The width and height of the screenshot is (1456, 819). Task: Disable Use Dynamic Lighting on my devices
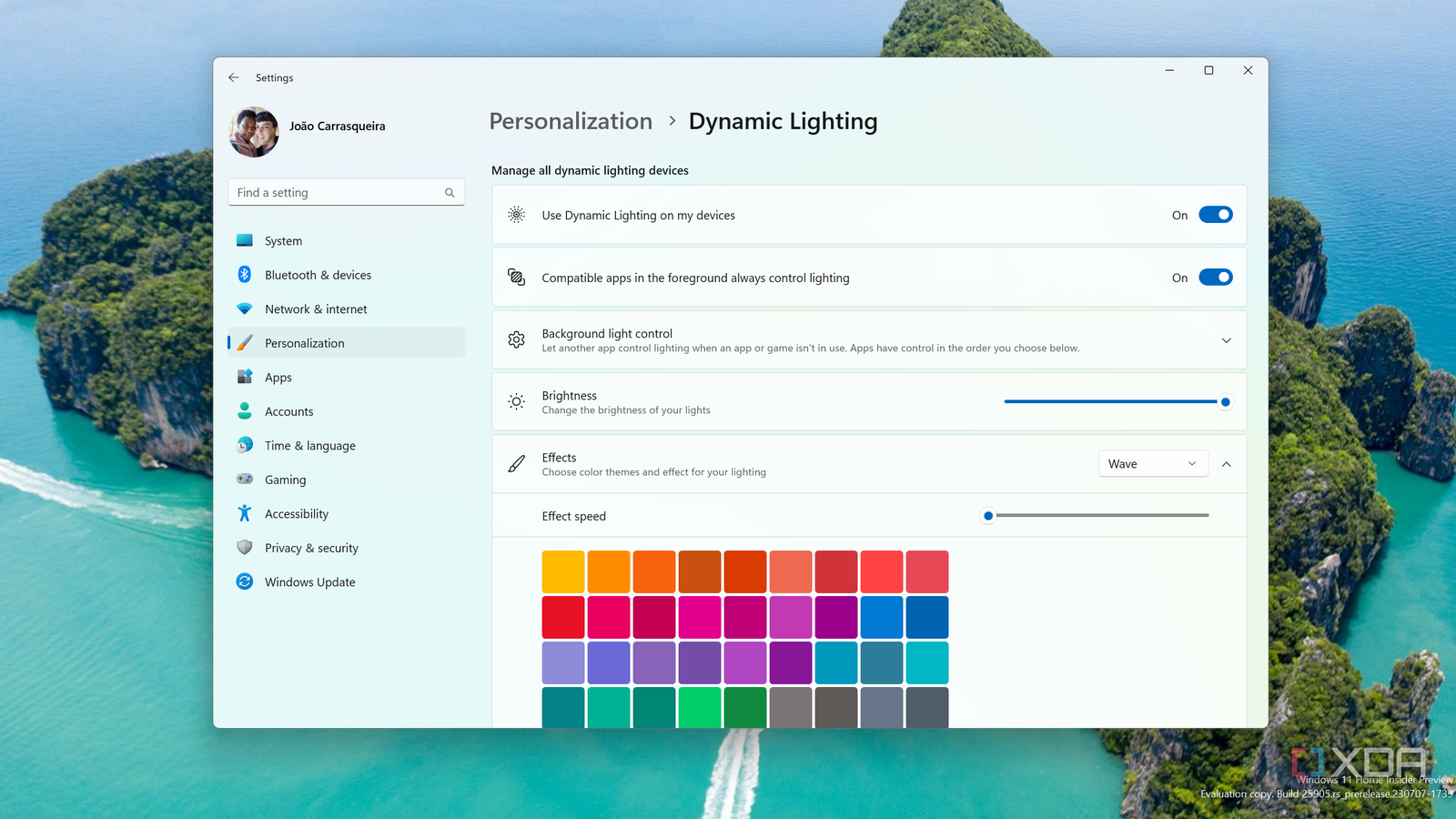[x=1216, y=215]
